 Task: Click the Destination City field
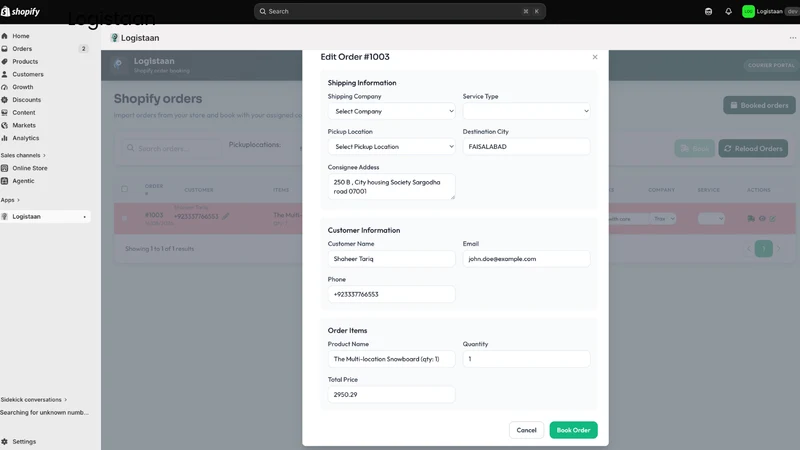(527, 146)
